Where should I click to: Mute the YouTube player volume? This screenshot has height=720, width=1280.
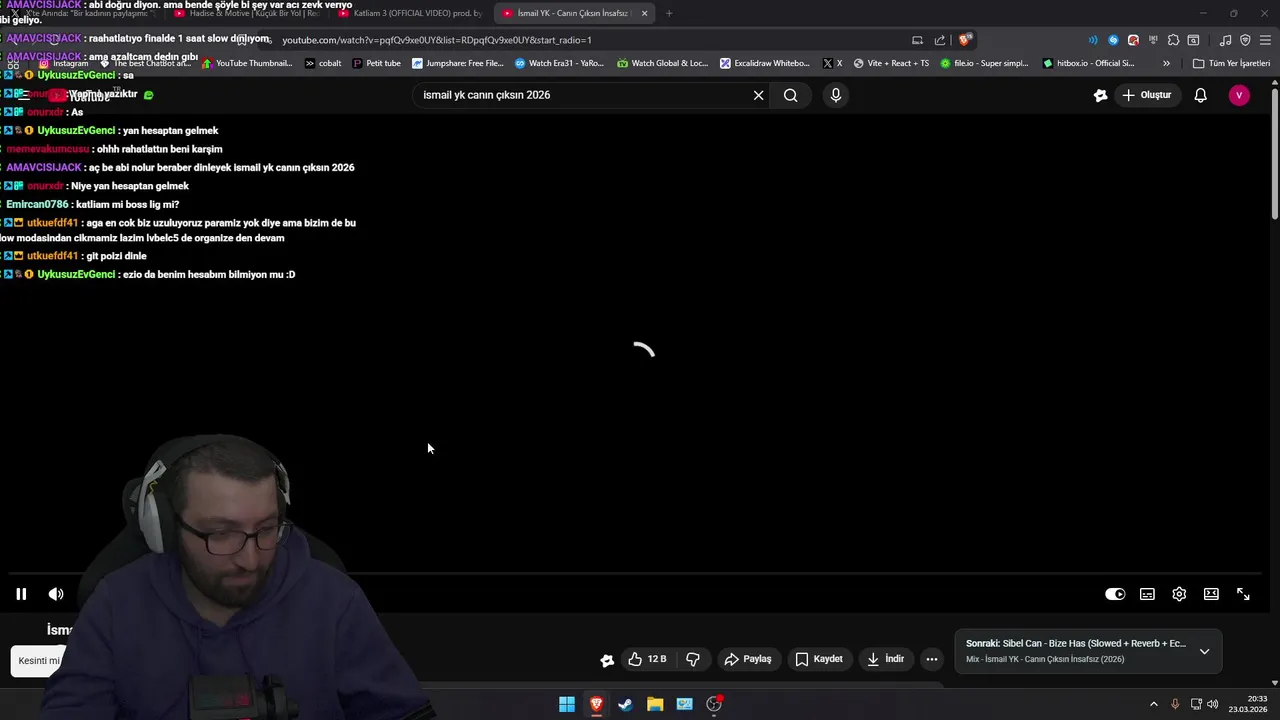click(x=56, y=594)
